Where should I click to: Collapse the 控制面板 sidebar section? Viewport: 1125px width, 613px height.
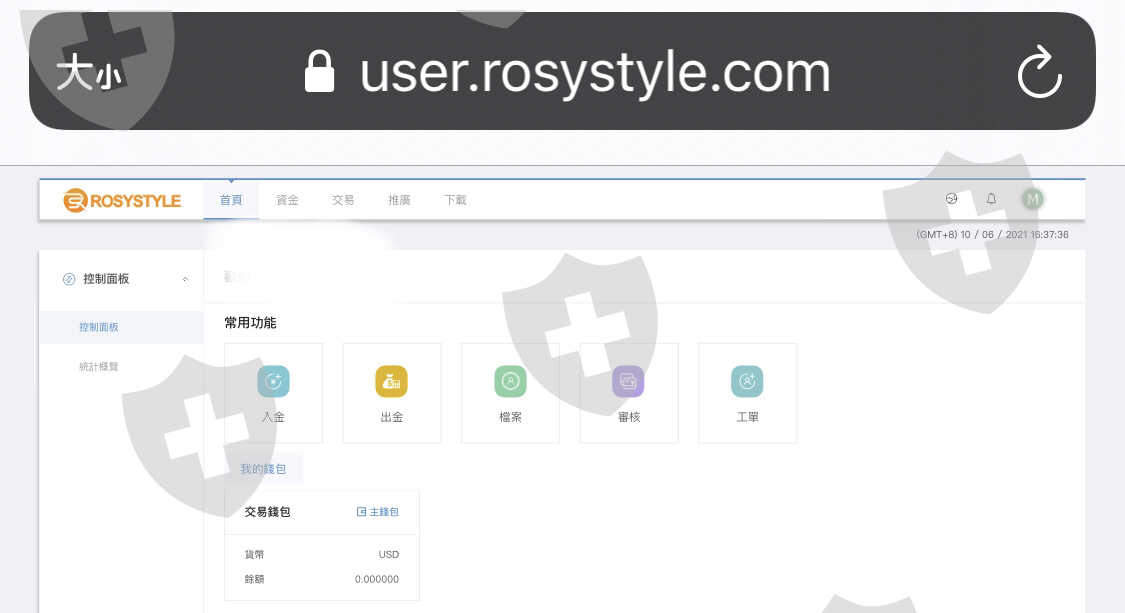click(185, 280)
